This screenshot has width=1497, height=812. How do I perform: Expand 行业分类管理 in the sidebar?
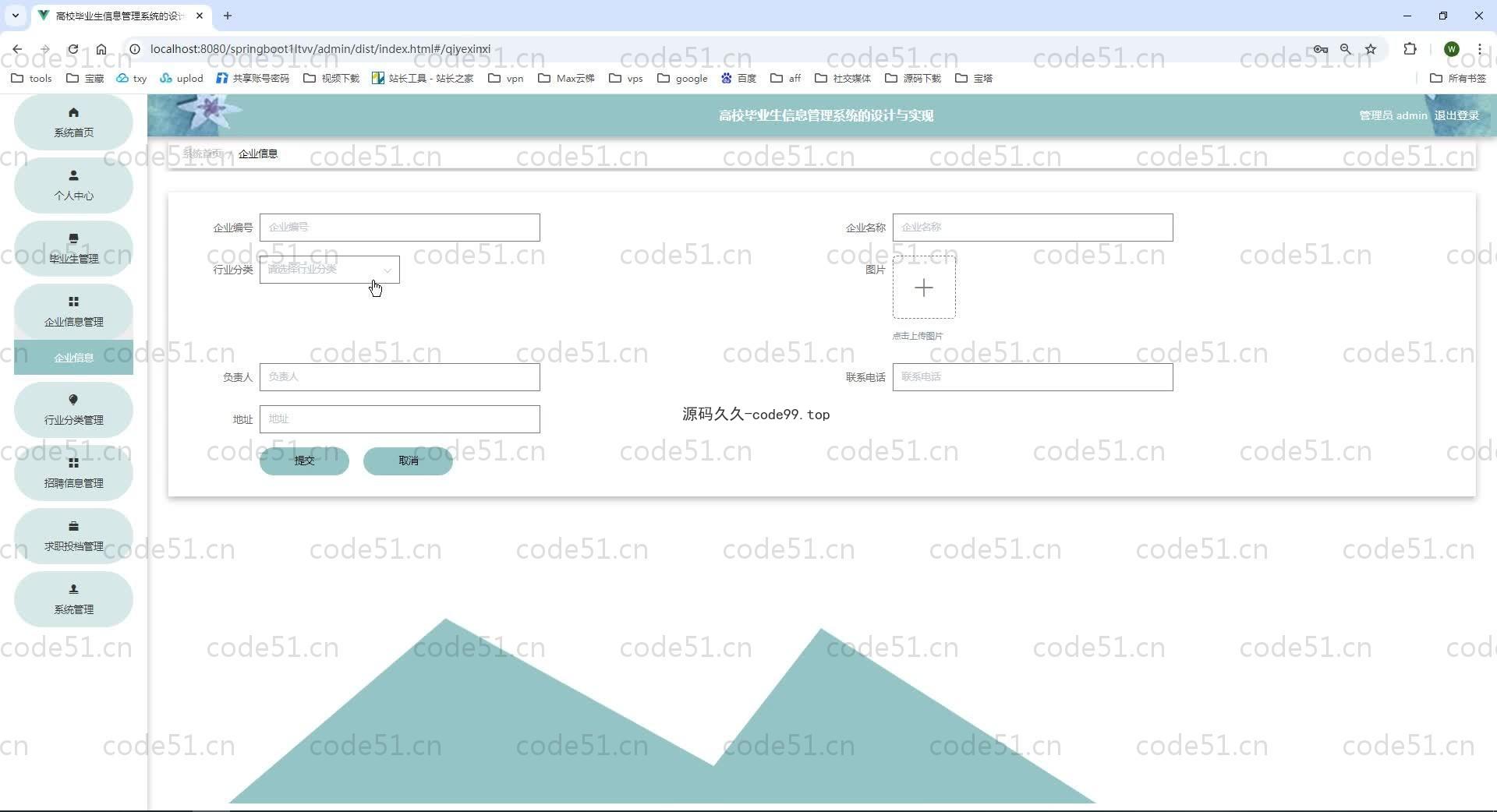[73, 410]
